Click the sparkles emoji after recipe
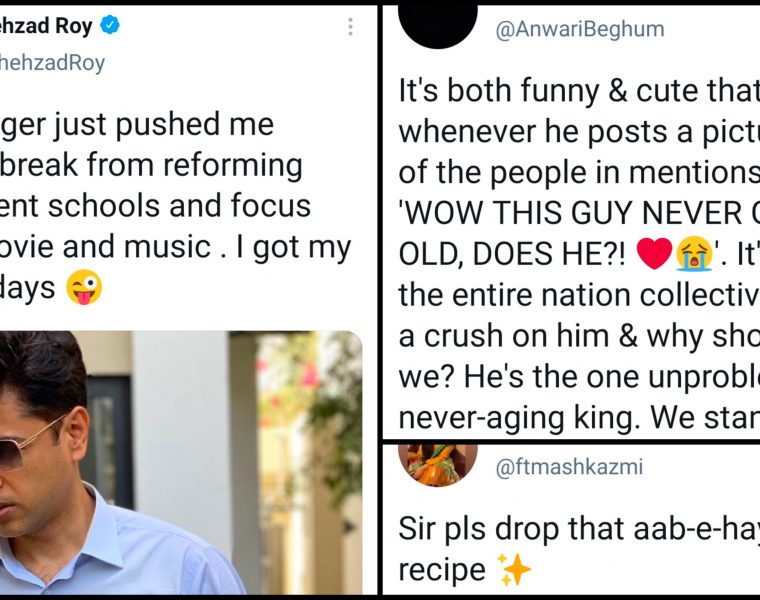 point(516,570)
